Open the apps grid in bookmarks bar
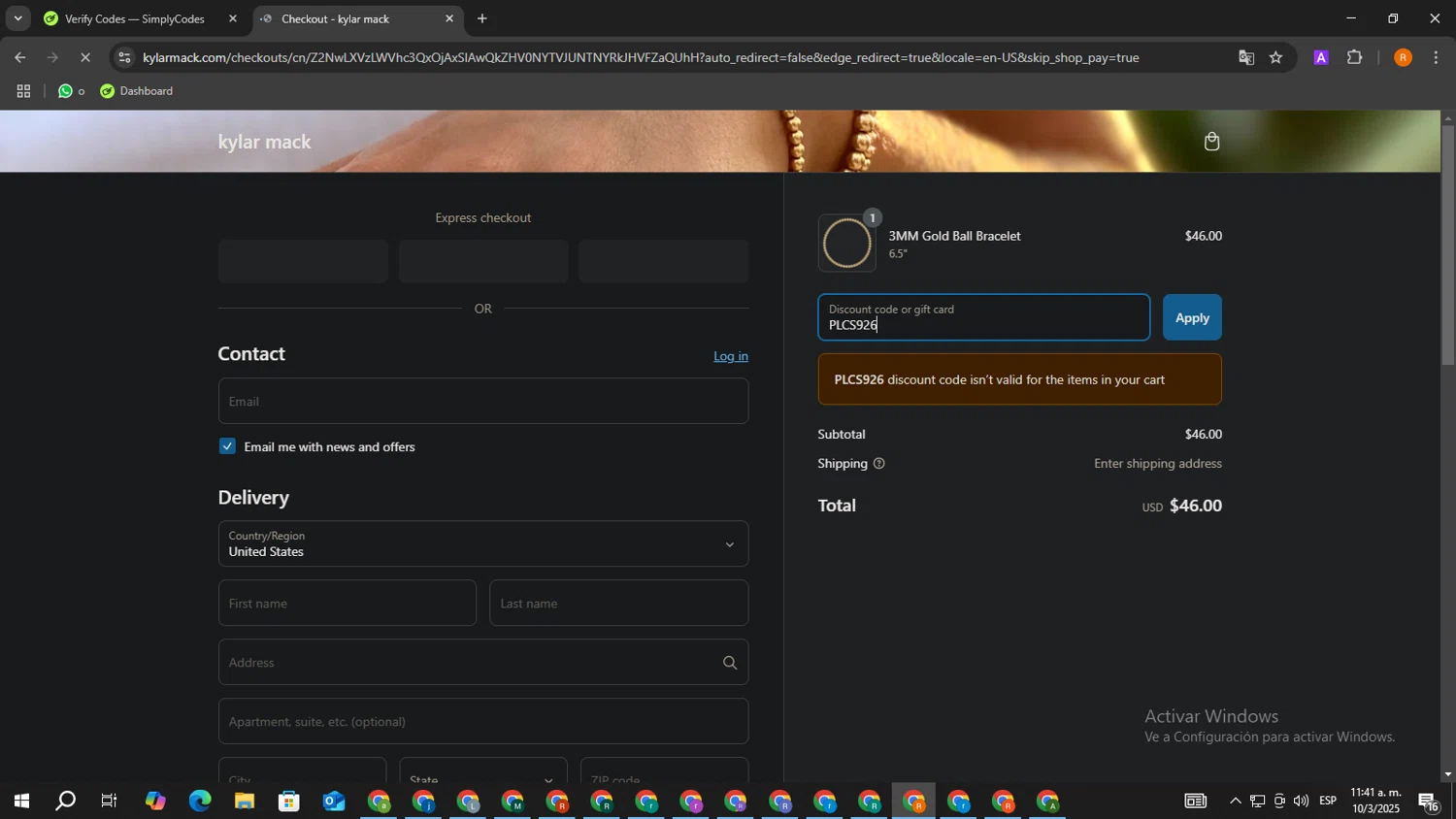Image resolution: width=1456 pixels, height=819 pixels. click(x=23, y=91)
